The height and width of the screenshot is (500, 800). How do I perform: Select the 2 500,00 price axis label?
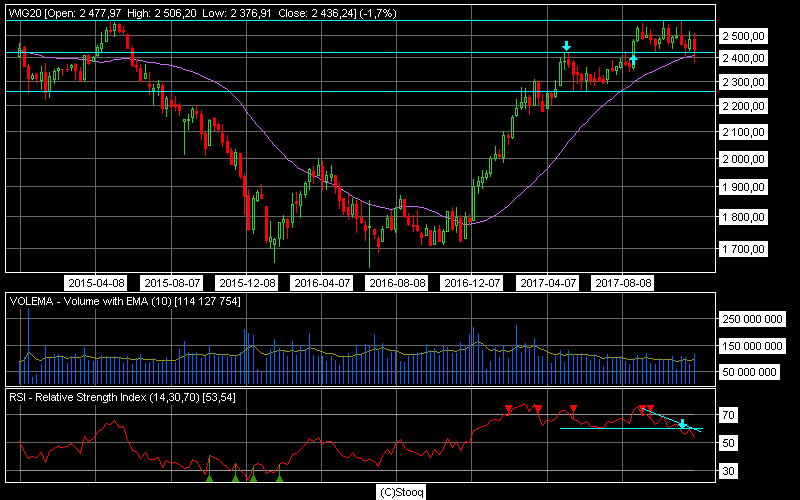[x=743, y=36]
